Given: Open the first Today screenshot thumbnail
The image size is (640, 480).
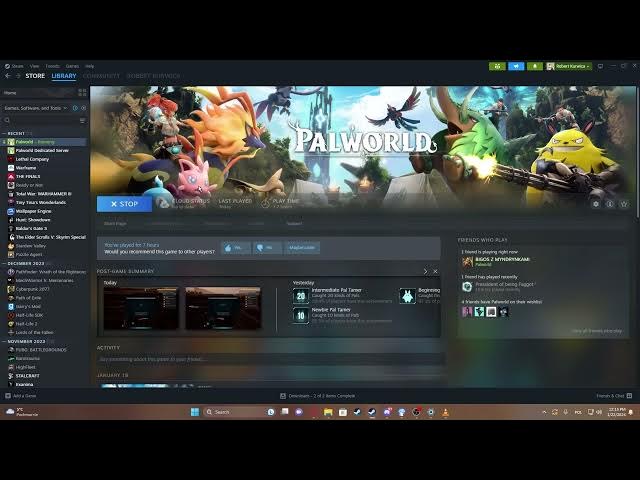Looking at the screenshot, I should [141, 308].
